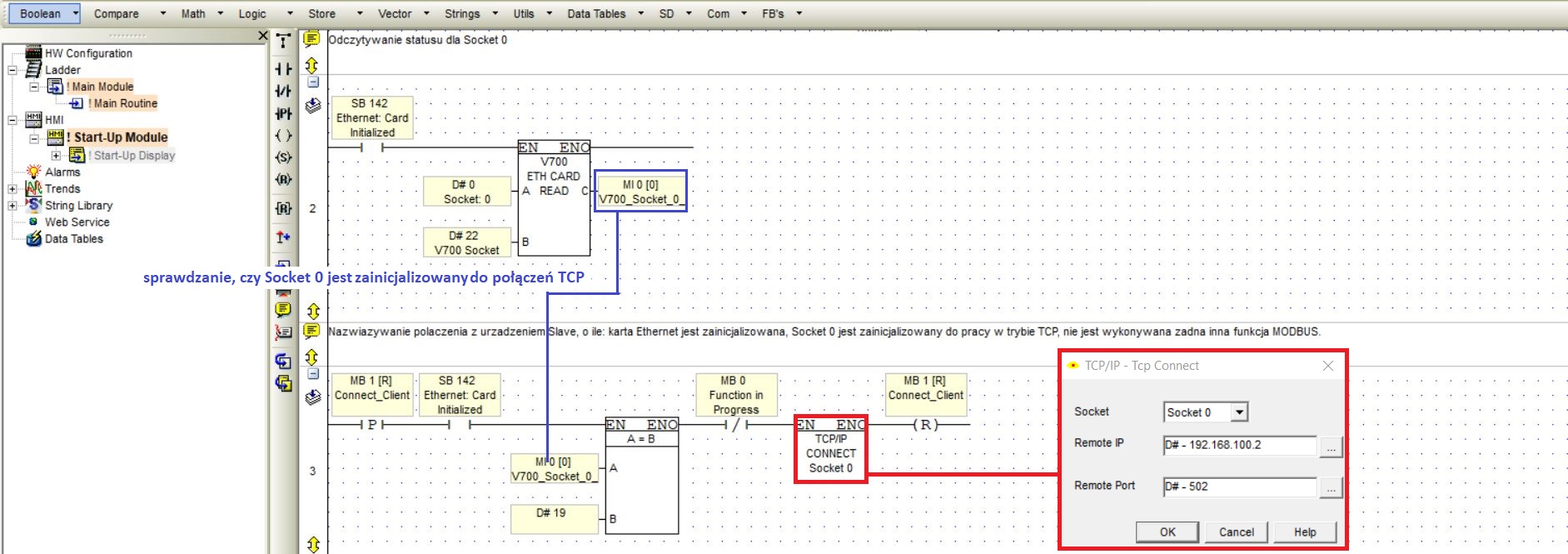This screenshot has height=554, width=1568.
Task: Collapse rung 3 with the minus box
Action: point(313,374)
